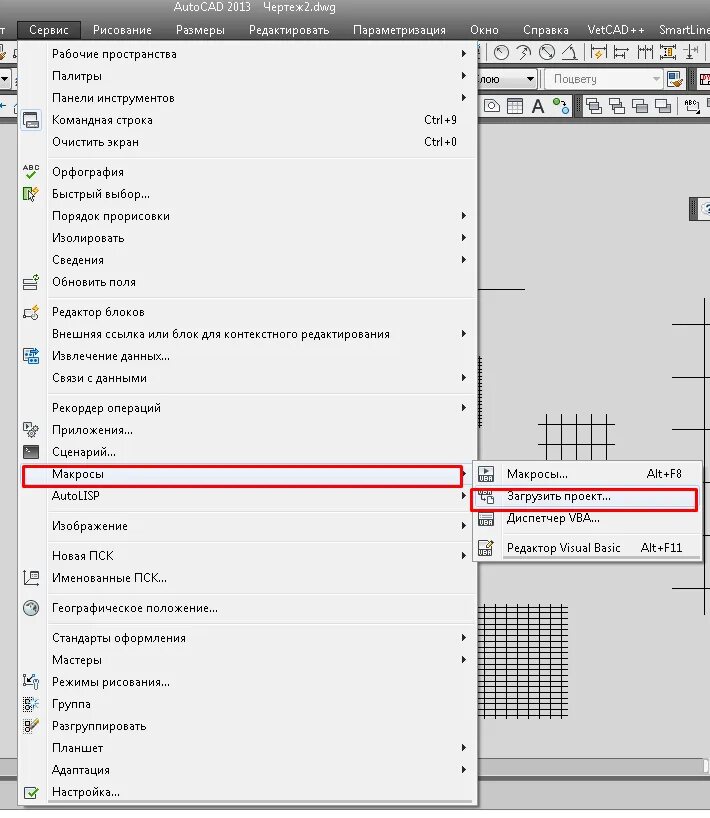Screen dimensions: 710x818
Task: Expand Рабочие пространства submenu arrow
Action: (463, 54)
